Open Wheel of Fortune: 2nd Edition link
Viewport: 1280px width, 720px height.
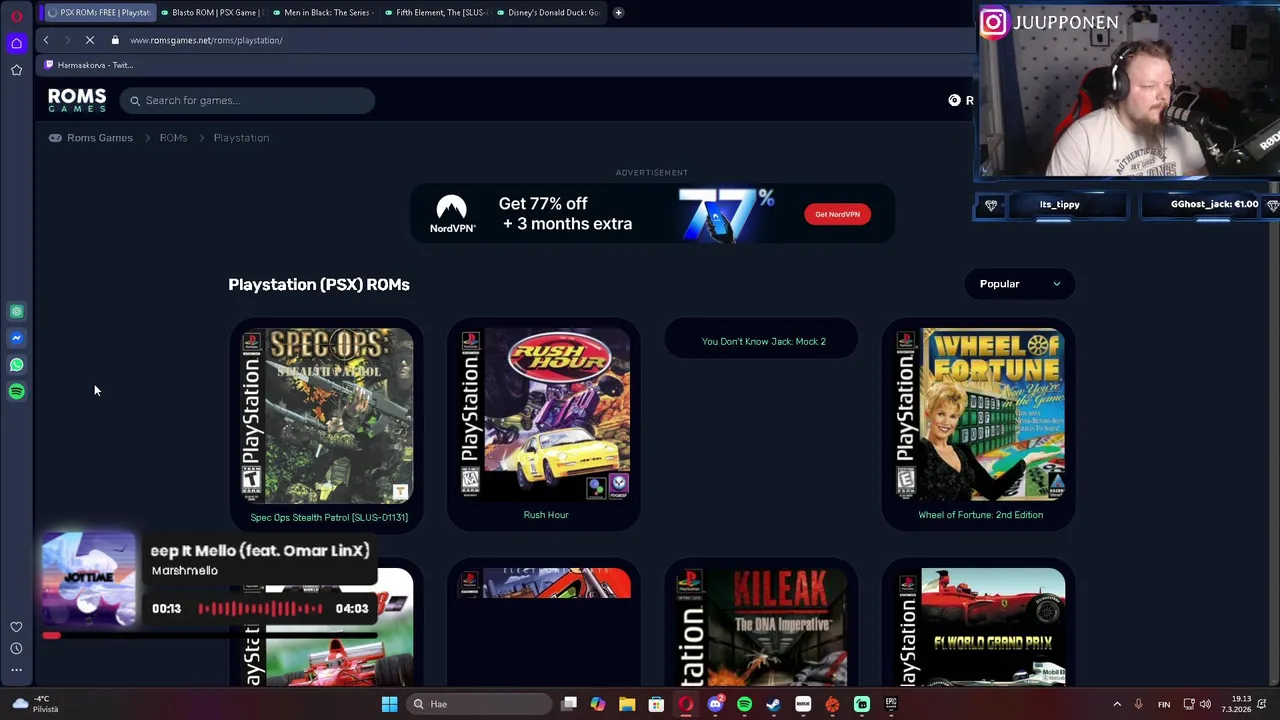980,515
